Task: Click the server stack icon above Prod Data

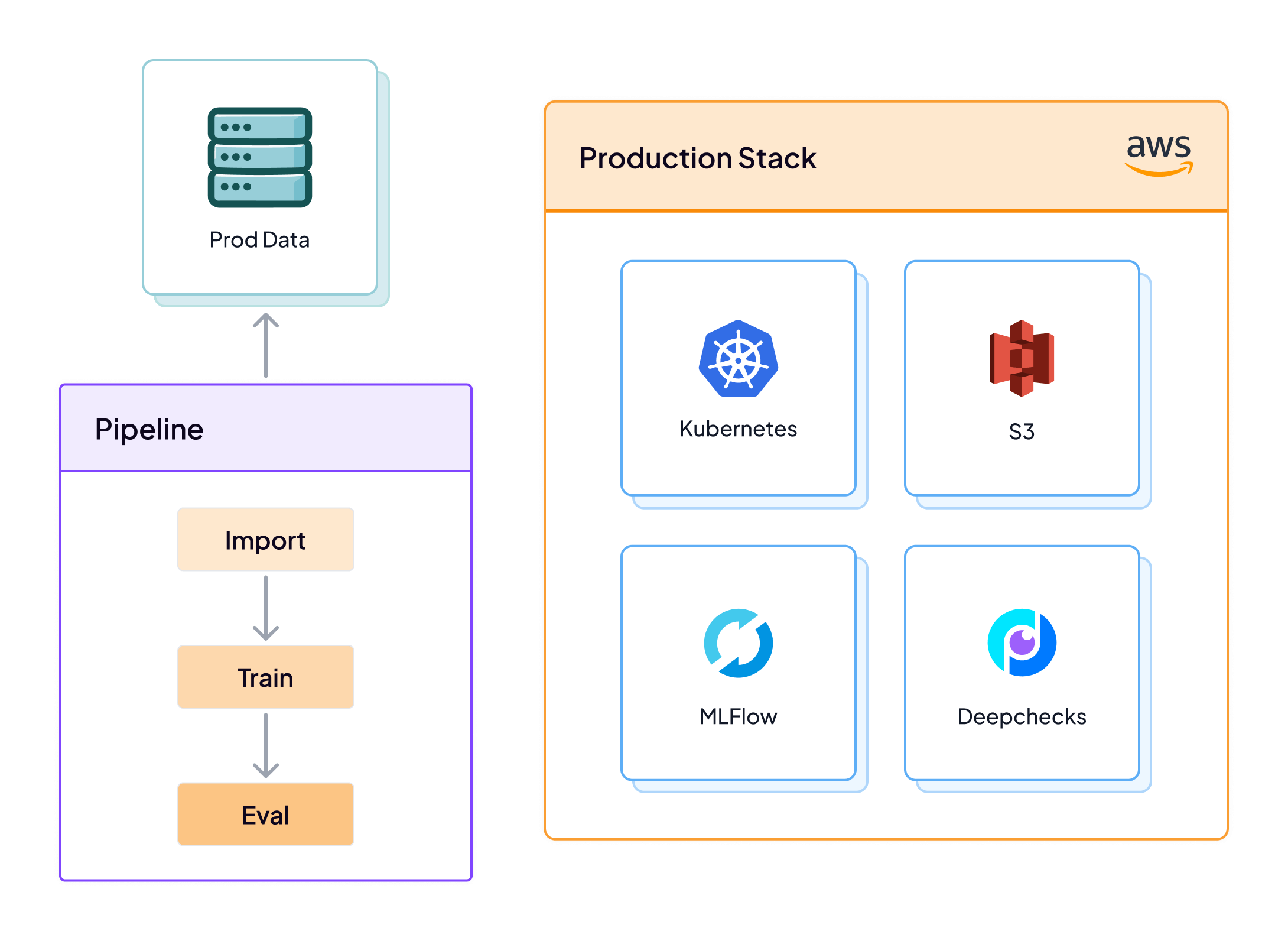Action: pyautogui.click(x=259, y=157)
